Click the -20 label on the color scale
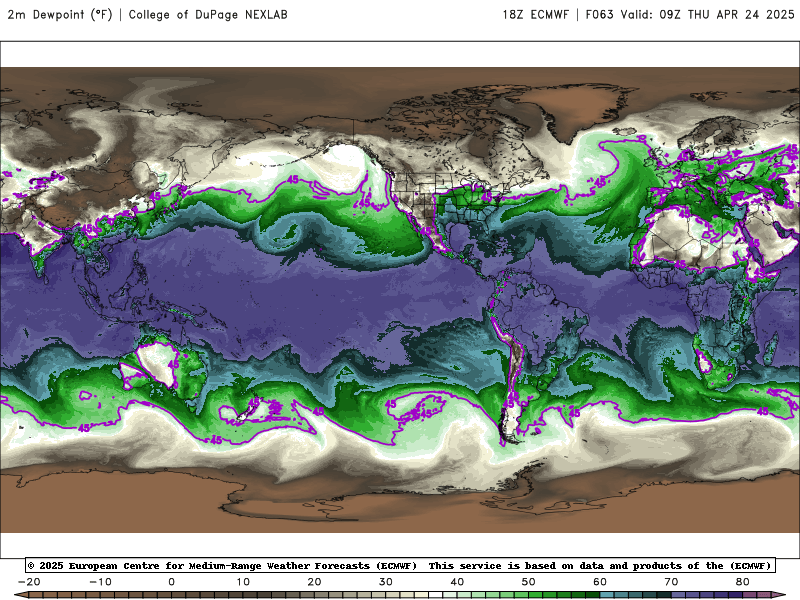800x600 pixels. (x=29, y=582)
